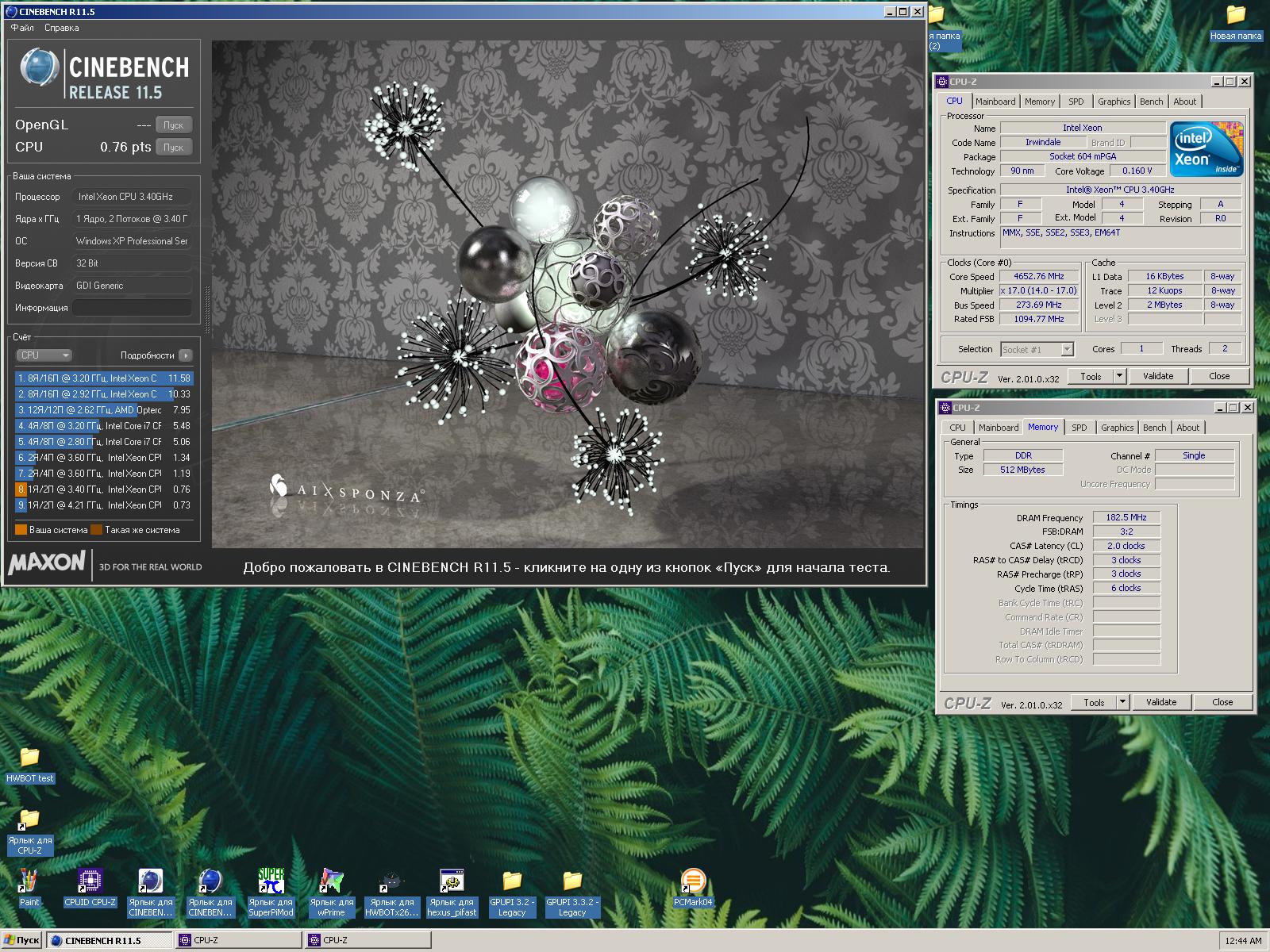This screenshot has height=952, width=1270.
Task: Select ranking row 1 with score 11.58
Action: tap(104, 378)
